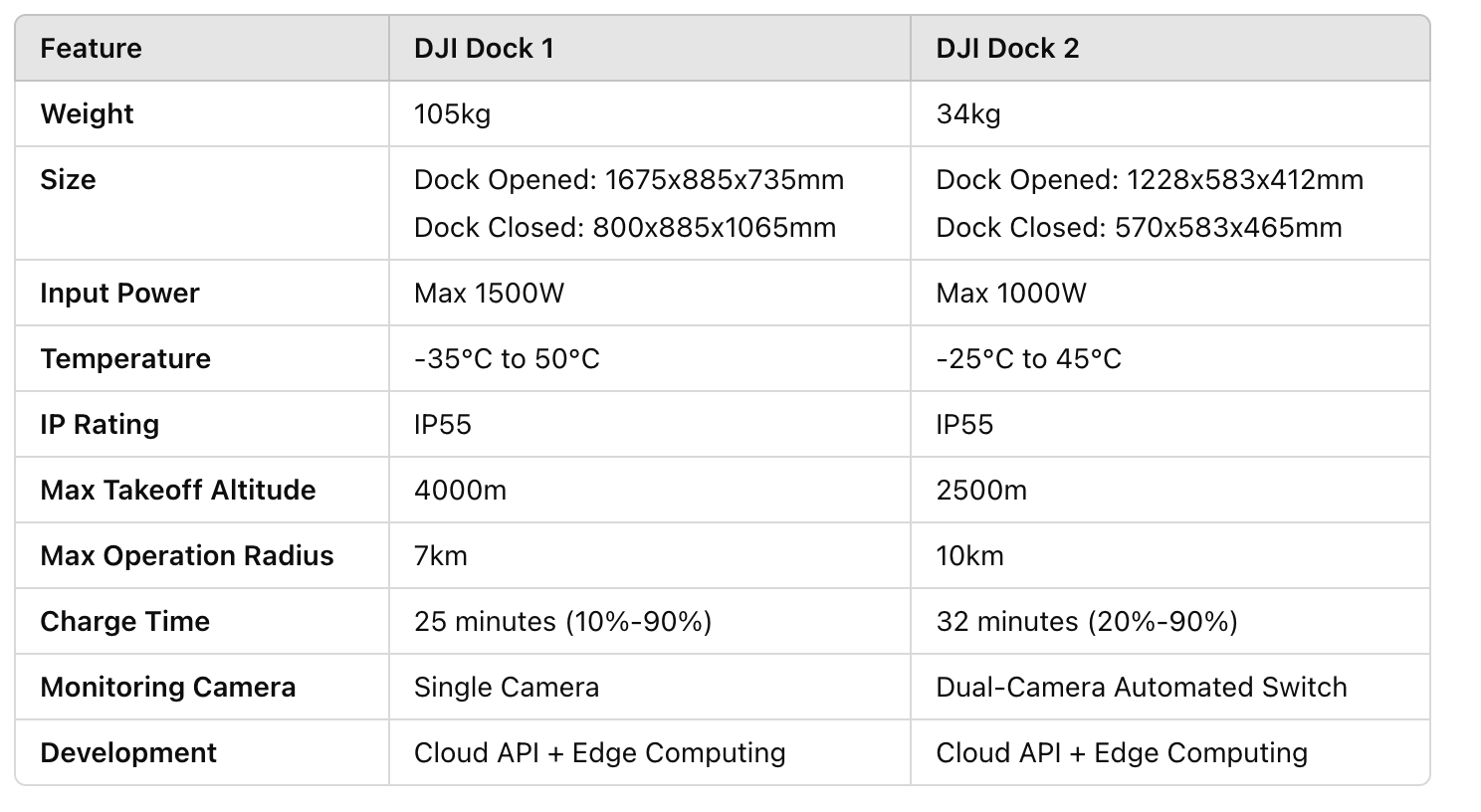1481x812 pixels.
Task: Select the Input Power row label
Action: pos(119,294)
